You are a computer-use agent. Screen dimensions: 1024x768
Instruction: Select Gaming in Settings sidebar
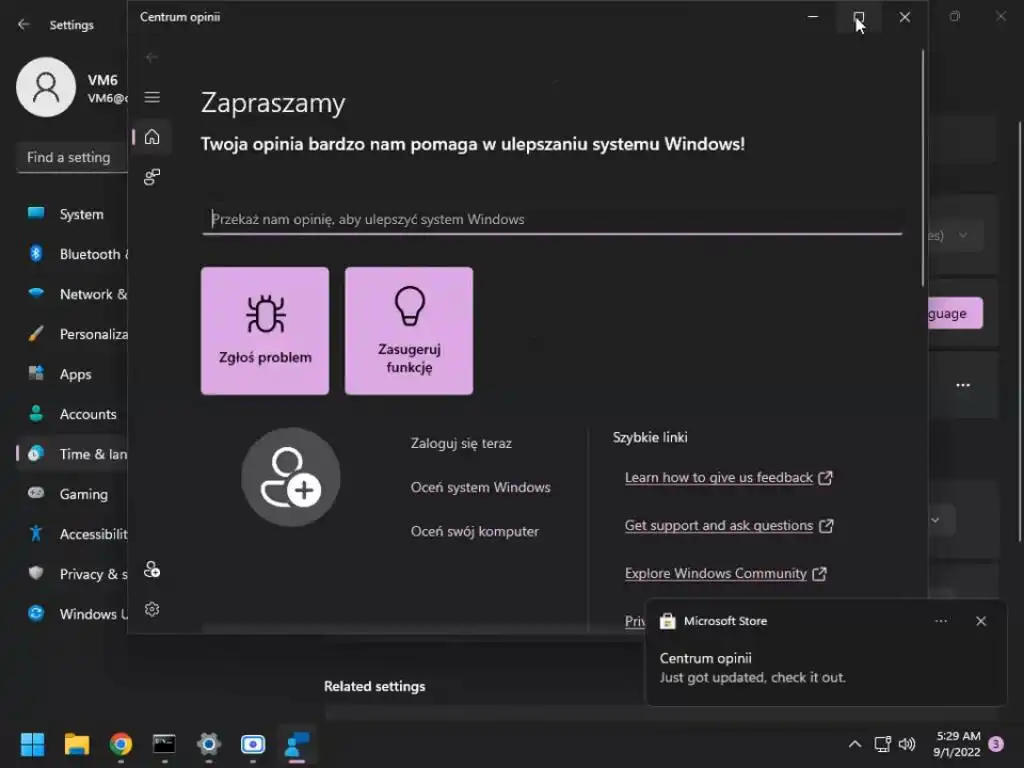[x=72, y=494]
